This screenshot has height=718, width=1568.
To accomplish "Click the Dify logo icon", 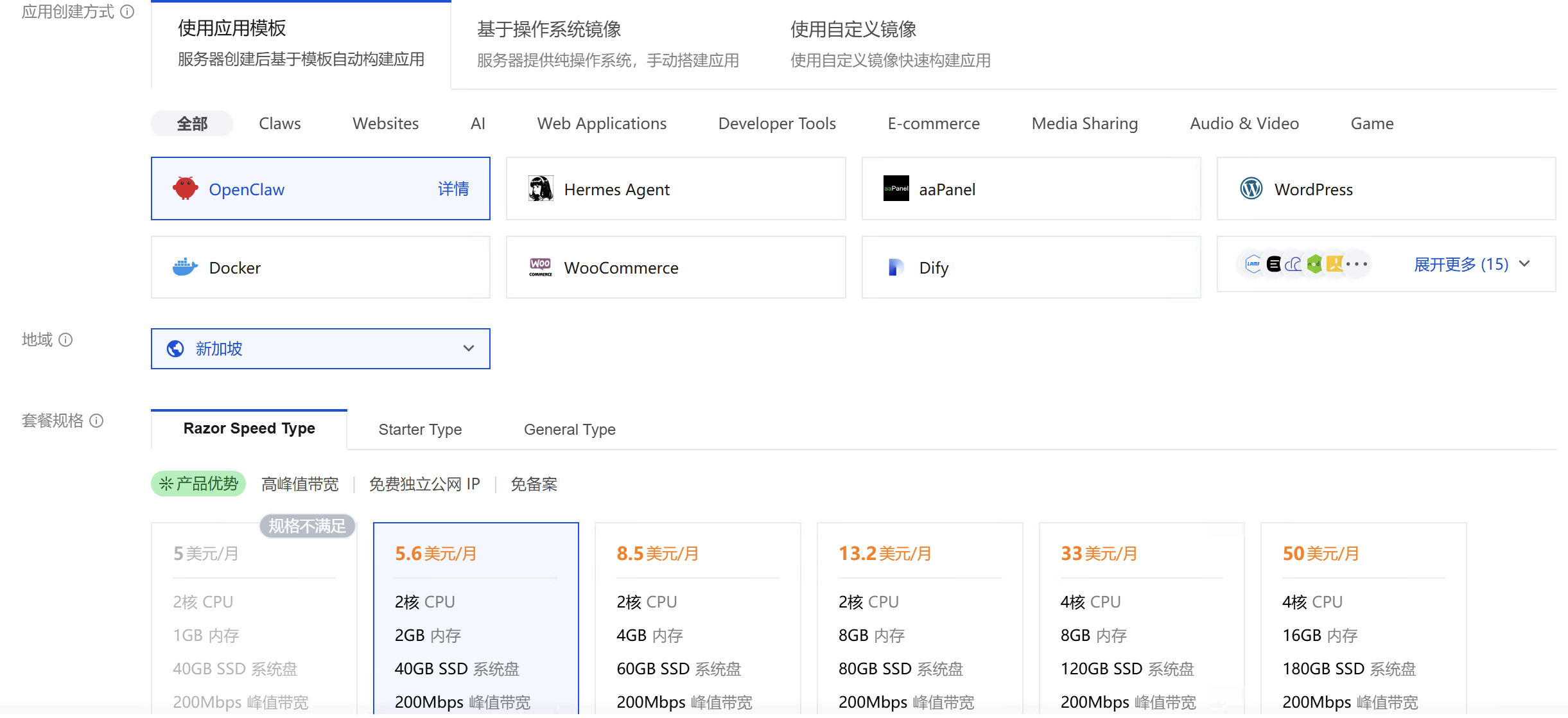I will 896,267.
